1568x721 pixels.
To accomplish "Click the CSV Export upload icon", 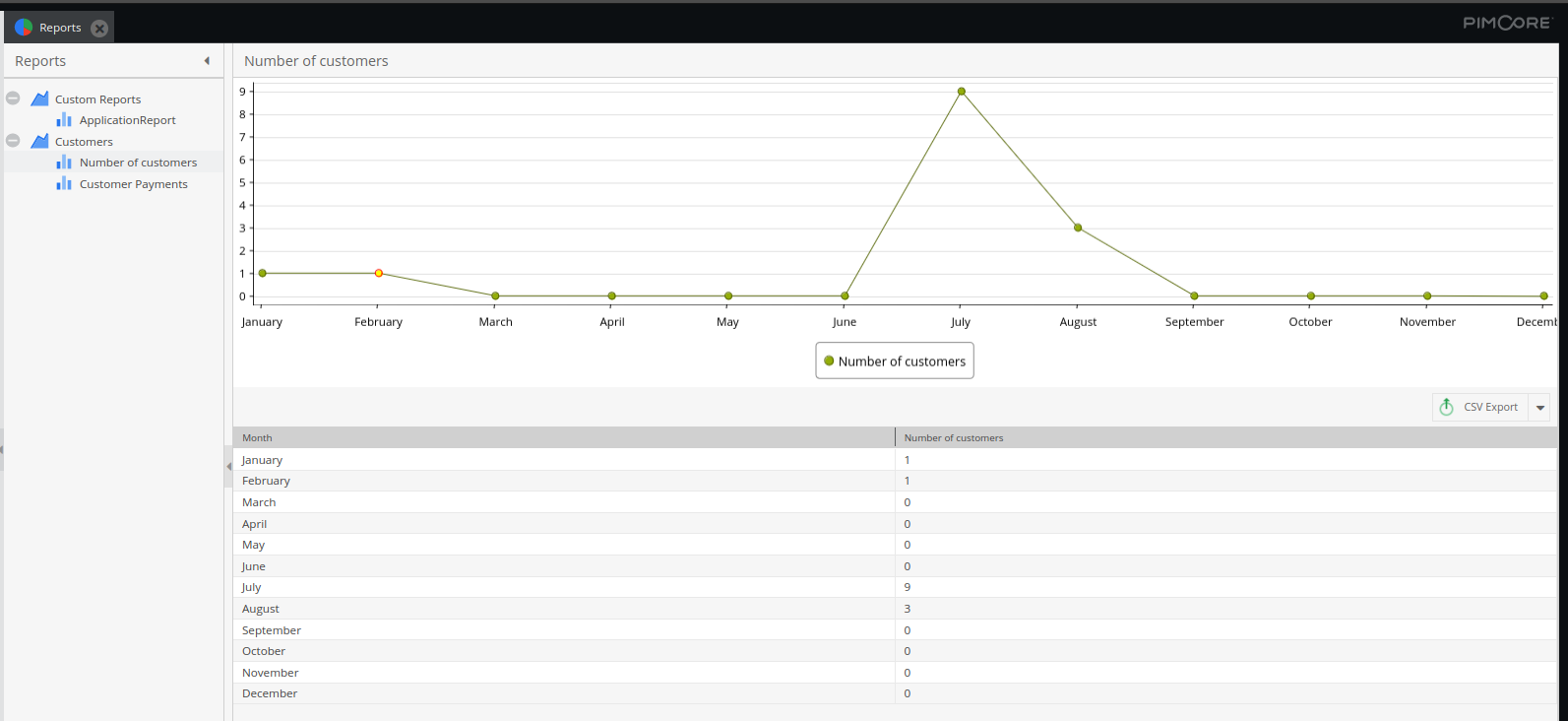I will pos(1446,407).
